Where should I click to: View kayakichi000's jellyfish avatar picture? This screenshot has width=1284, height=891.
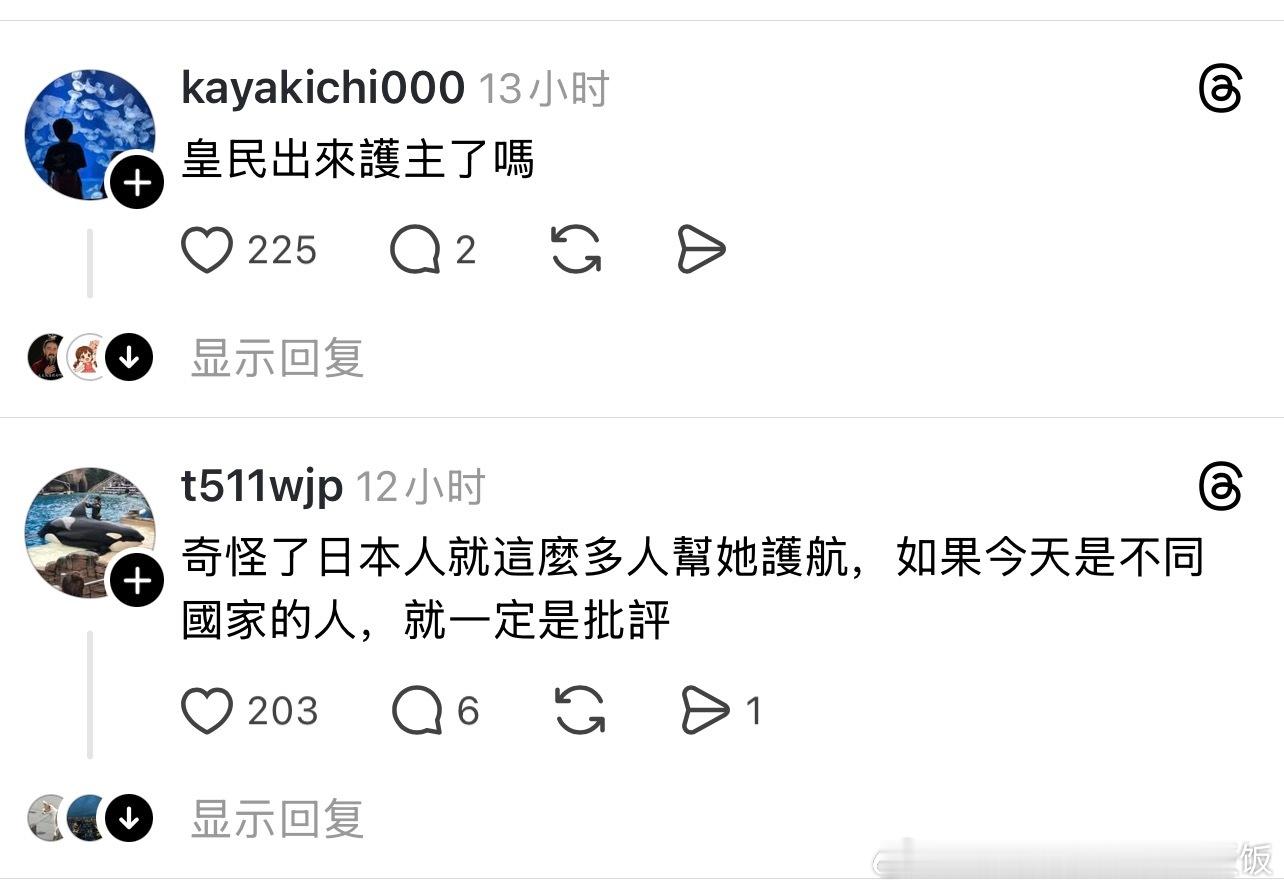coord(89,135)
